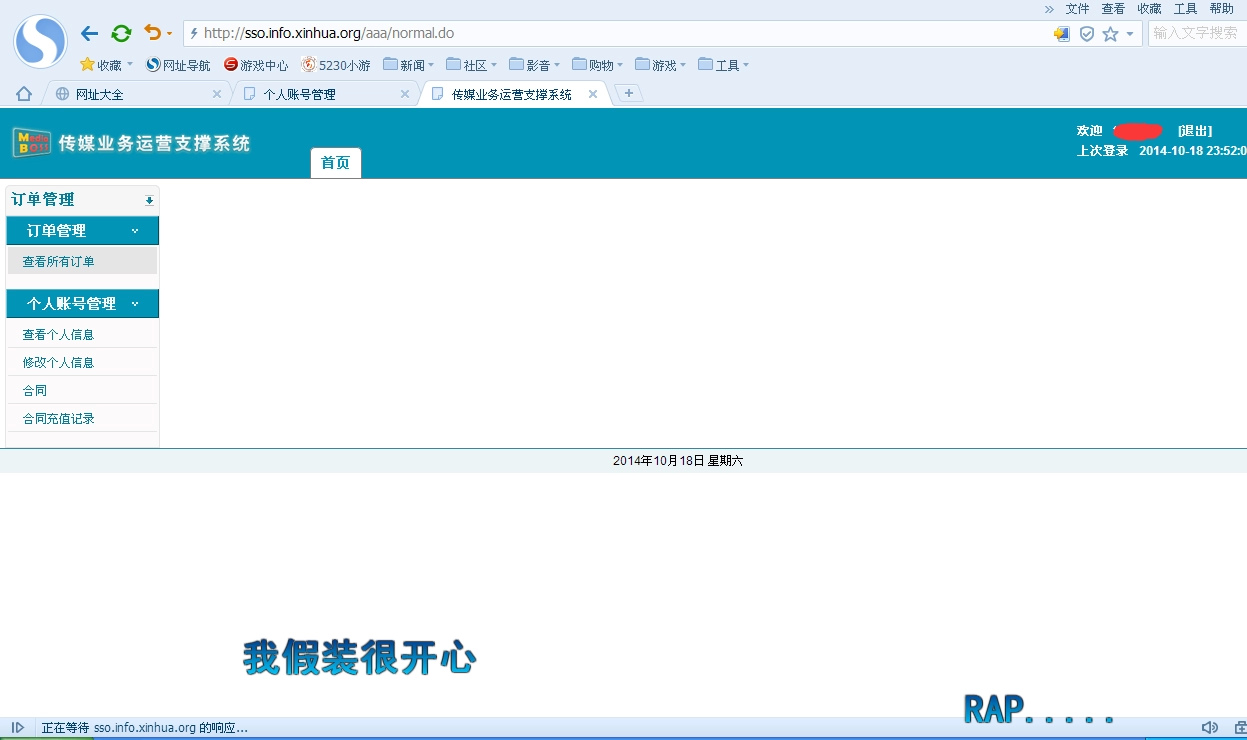The image size is (1247, 740).
Task: Close the 传媒业务运营支撑系统 tab
Action: [x=593, y=94]
